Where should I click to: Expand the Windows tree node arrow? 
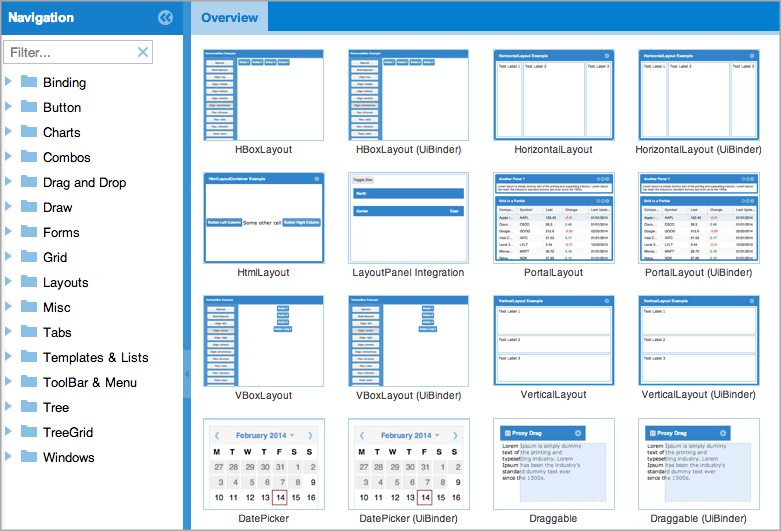pyautogui.click(x=8, y=456)
